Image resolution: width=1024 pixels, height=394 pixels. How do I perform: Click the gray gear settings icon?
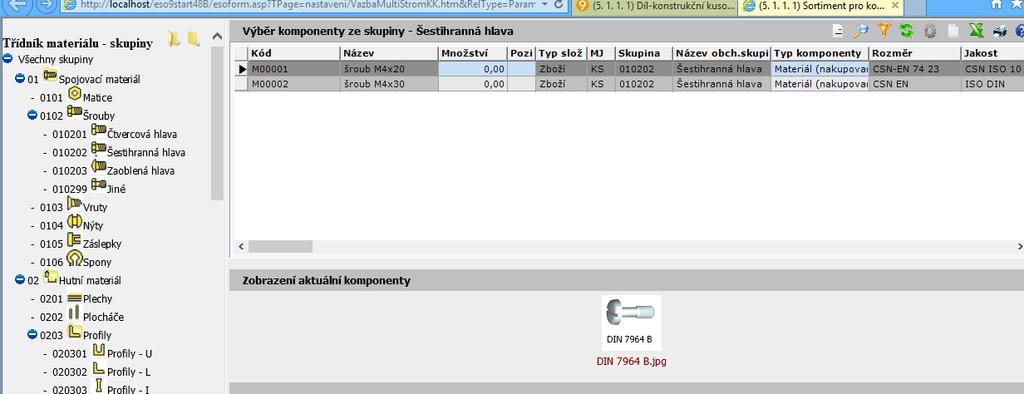coord(929,31)
